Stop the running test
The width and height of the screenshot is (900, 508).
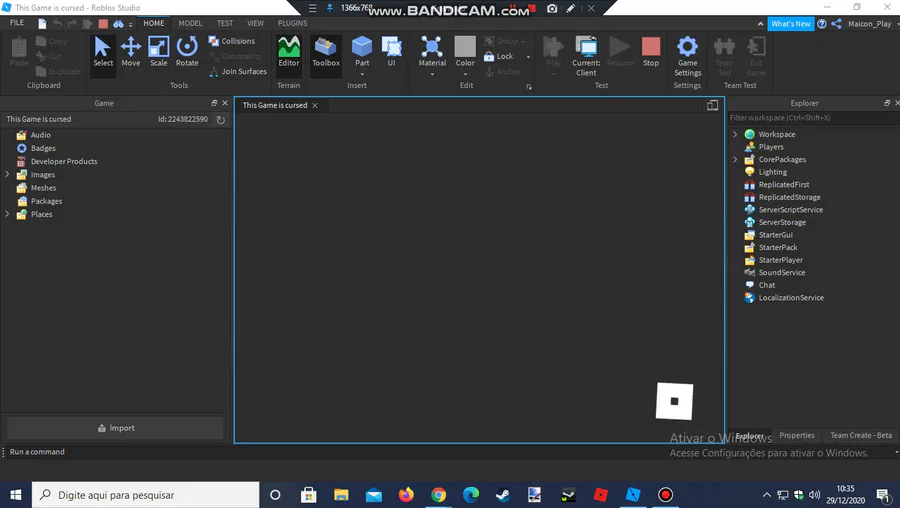click(651, 52)
